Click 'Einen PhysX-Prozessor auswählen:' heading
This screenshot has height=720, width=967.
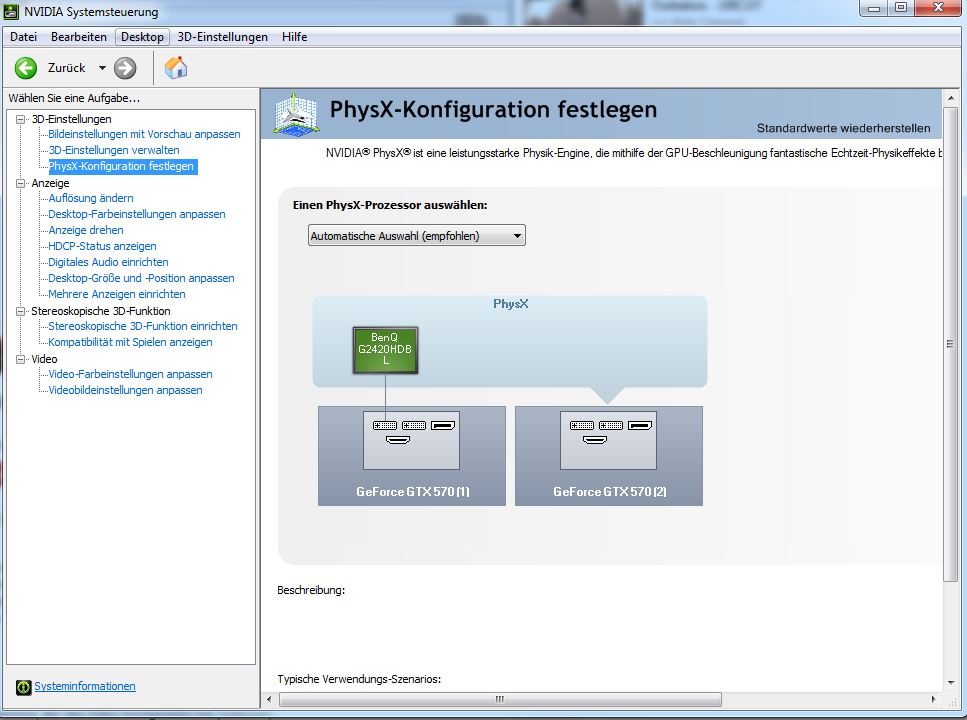pyautogui.click(x=390, y=205)
